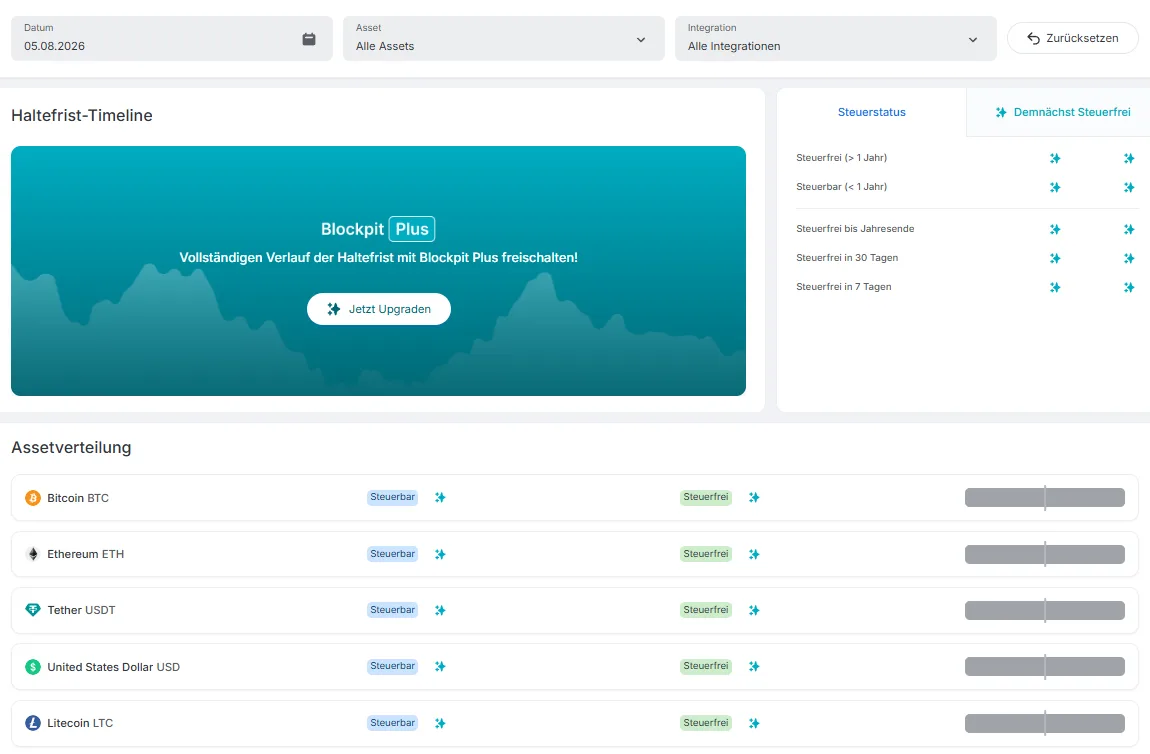Click the Plus sparkle beside Tether's Steuerfrei badge
This screenshot has width=1150, height=754.
[754, 610]
